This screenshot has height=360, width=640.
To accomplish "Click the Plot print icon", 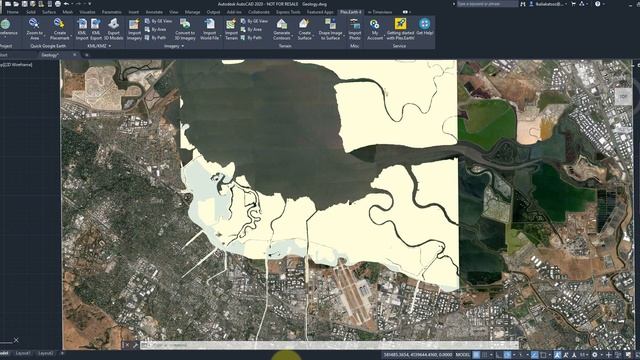I will coord(58,4).
